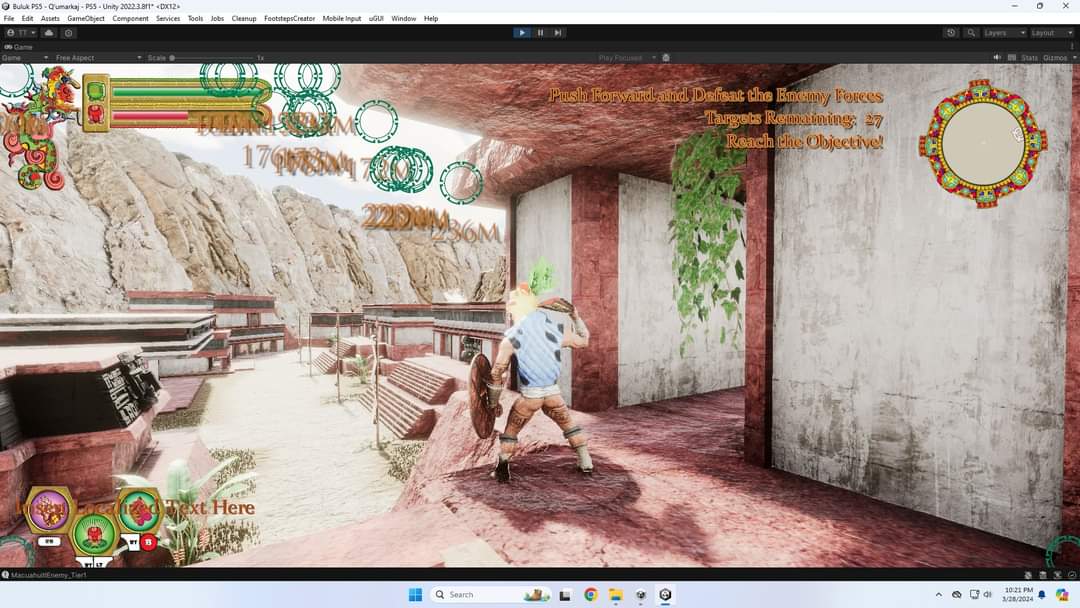Screen dimensions: 1080x608
Task: Open the Services menu
Action: pyautogui.click(x=168, y=19)
